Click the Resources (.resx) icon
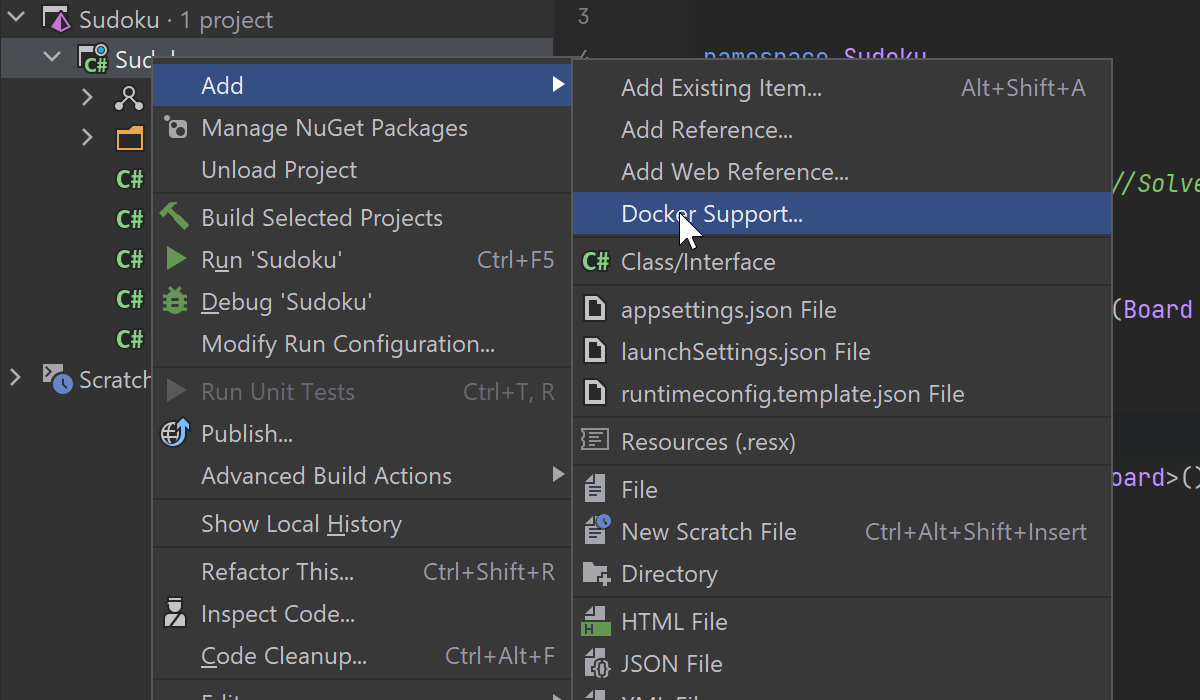Image resolution: width=1200 pixels, height=700 pixels. coord(595,441)
